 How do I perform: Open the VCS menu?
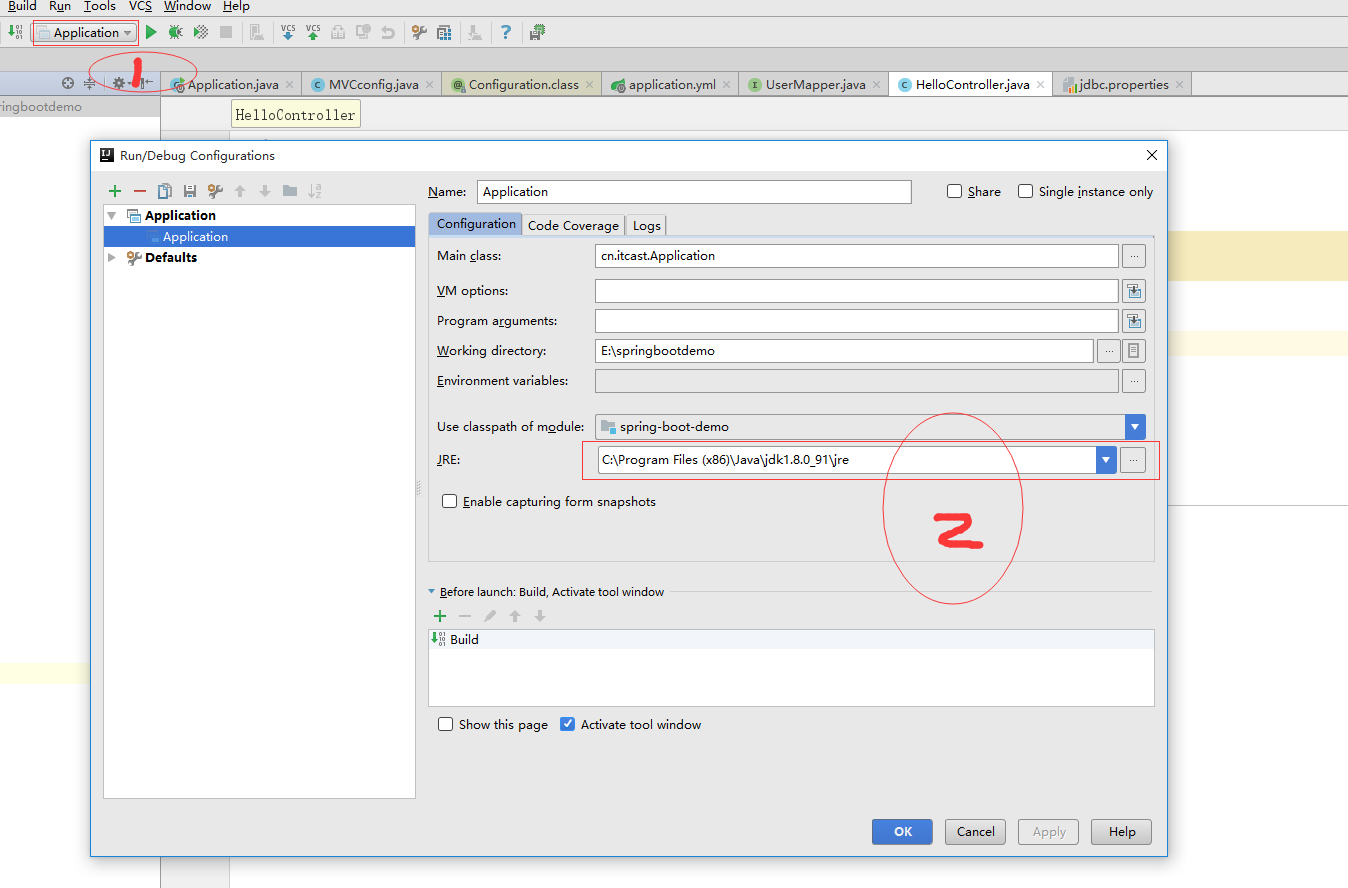pos(140,6)
